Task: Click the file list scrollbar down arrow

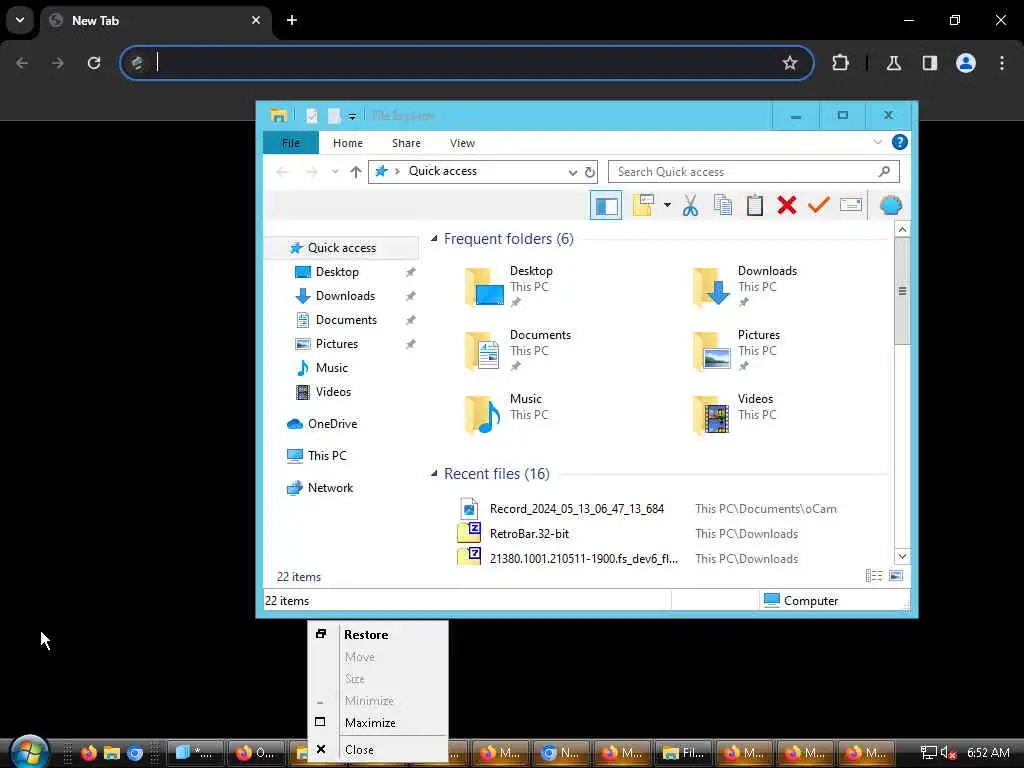Action: tap(902, 556)
